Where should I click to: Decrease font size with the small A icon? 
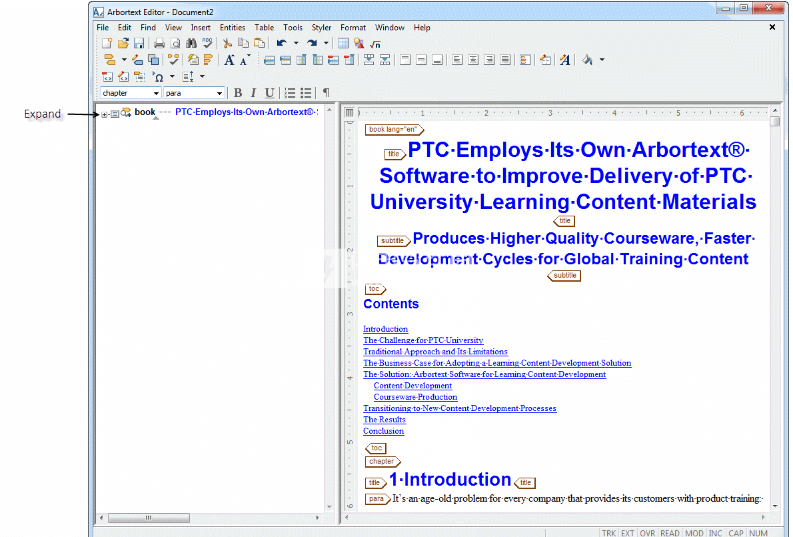tap(245, 60)
